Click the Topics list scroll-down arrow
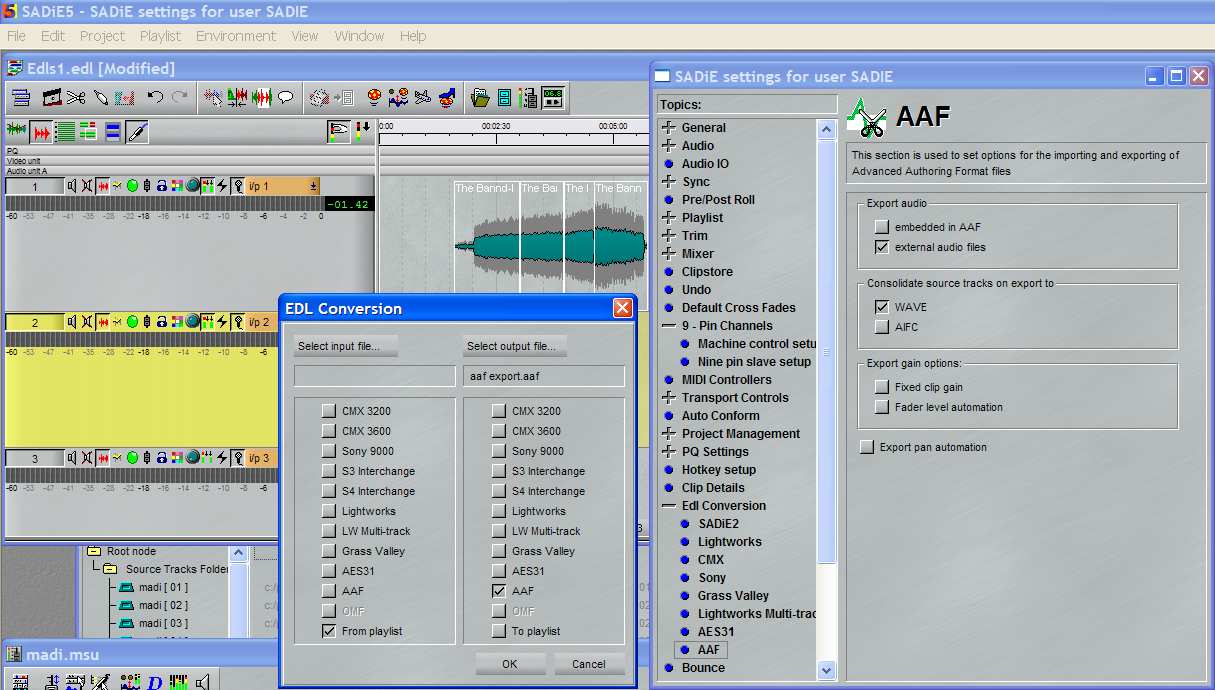The width and height of the screenshot is (1215, 690). click(x=826, y=670)
